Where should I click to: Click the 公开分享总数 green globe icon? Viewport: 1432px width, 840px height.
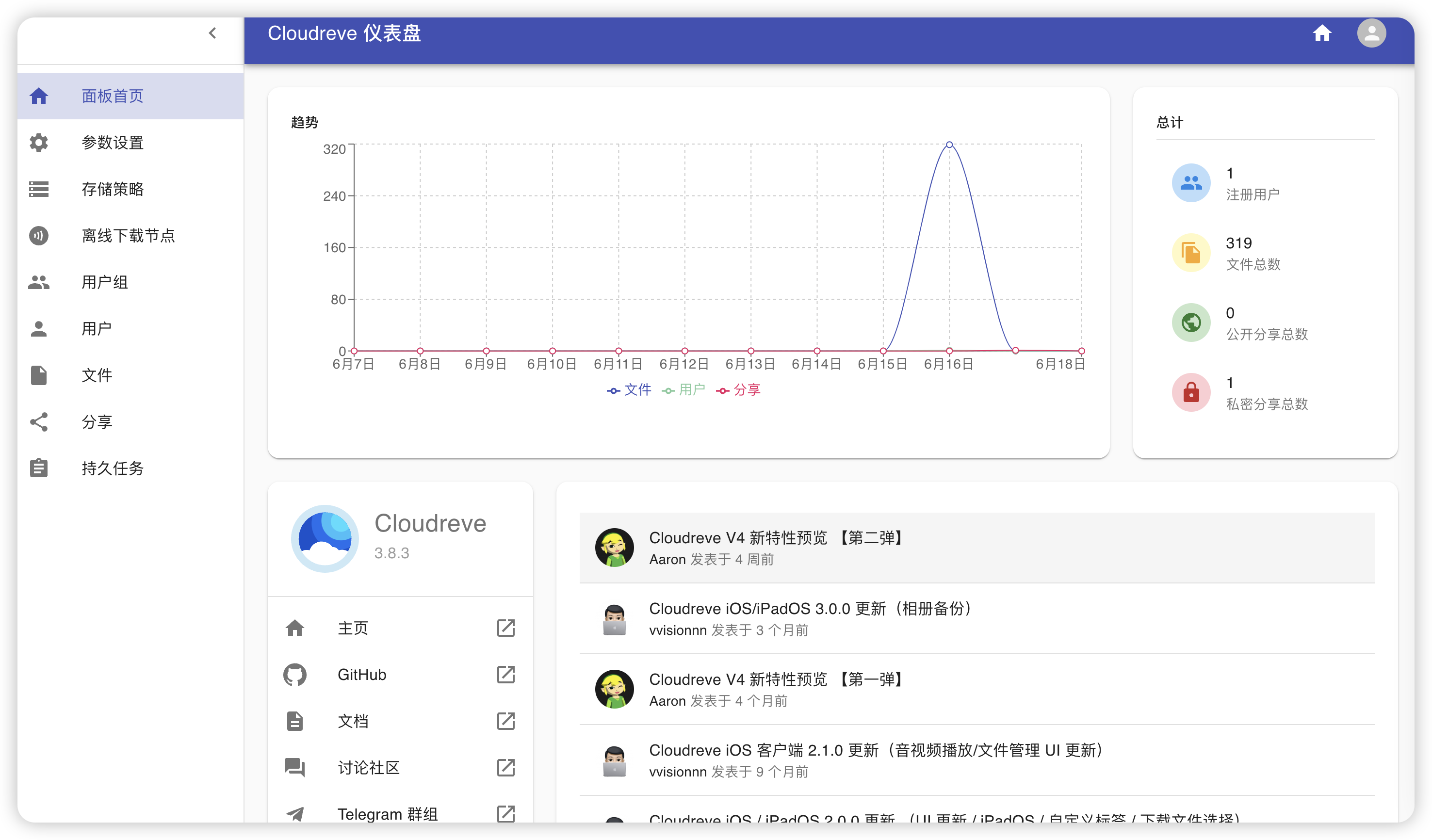tap(1191, 322)
